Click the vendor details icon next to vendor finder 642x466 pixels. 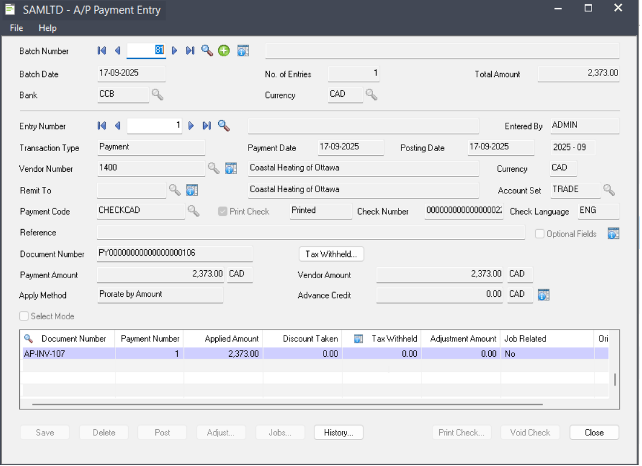click(x=229, y=168)
